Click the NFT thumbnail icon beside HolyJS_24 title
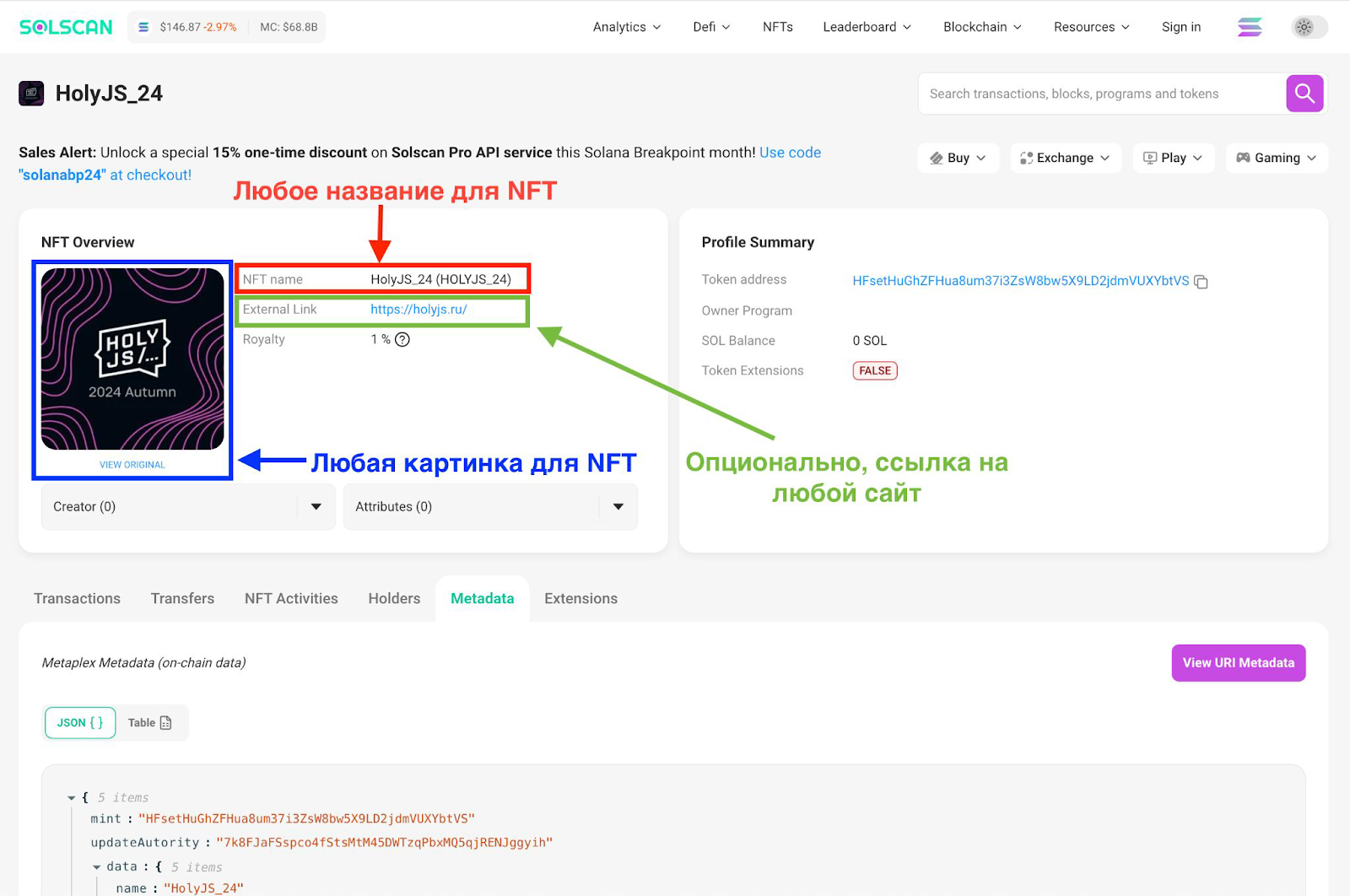This screenshot has height=896, width=1350. coord(31,93)
